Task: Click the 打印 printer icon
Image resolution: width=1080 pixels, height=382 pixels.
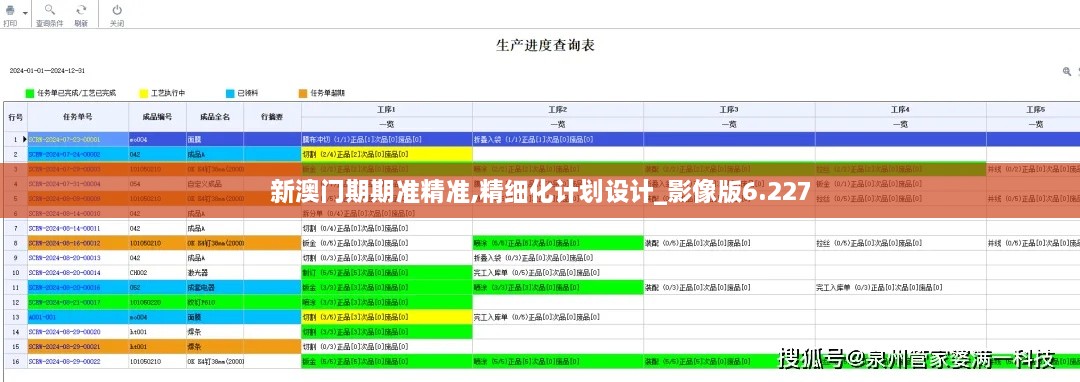Action: tap(10, 11)
